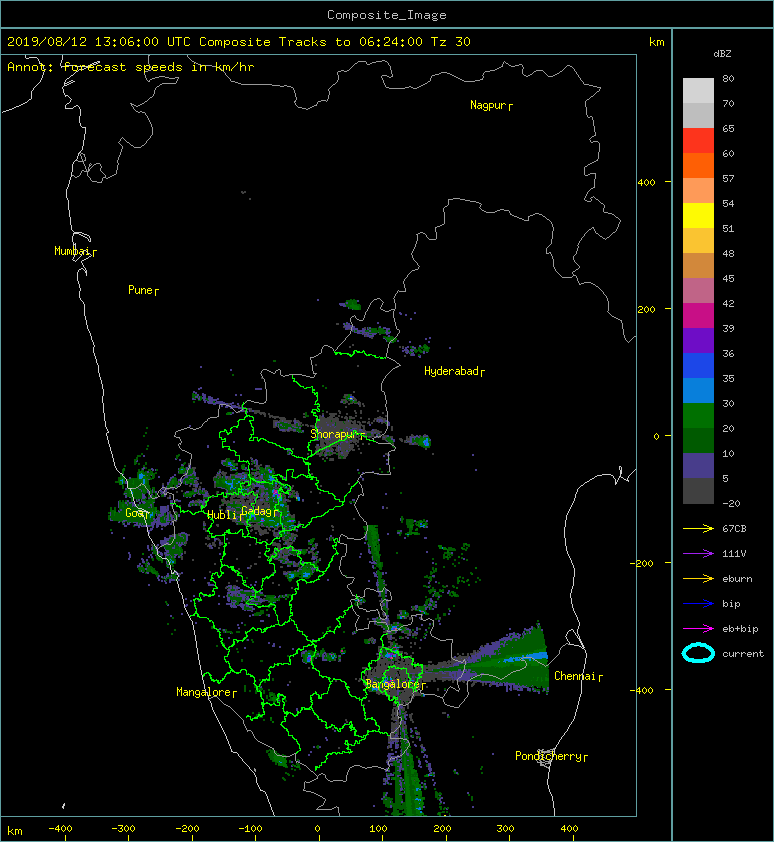Viewport: 774px width, 842px height.
Task: Click the yellow 67CB arrow legend icon
Action: [698, 528]
